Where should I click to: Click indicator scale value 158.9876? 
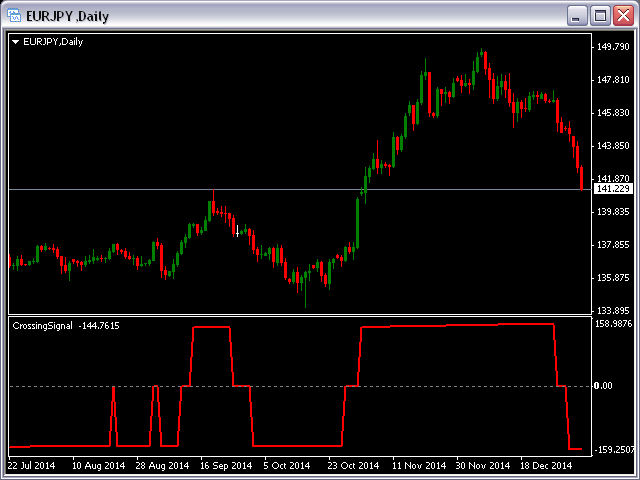pyautogui.click(x=613, y=324)
